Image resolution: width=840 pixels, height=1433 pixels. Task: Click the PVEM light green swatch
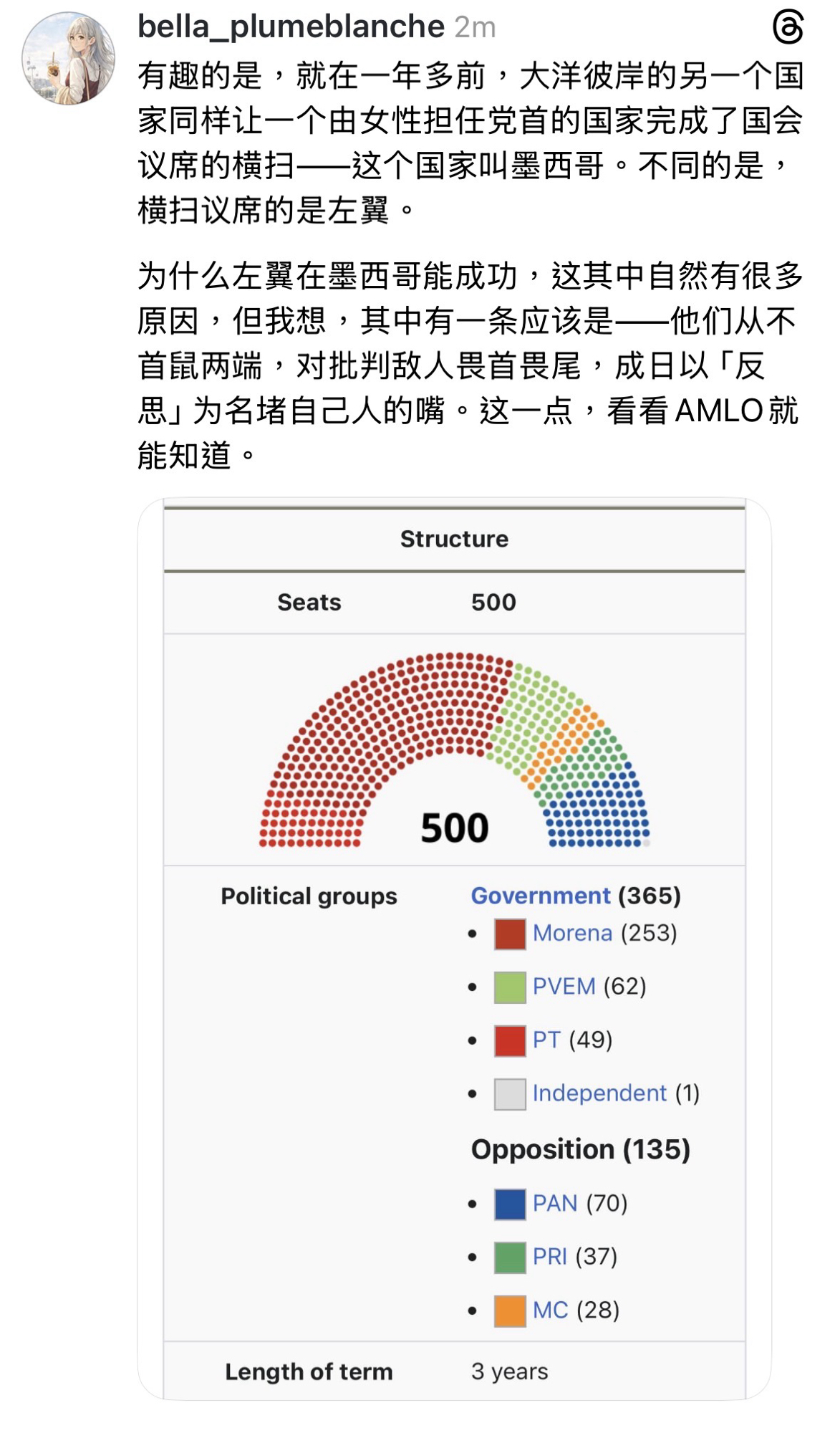coord(510,987)
